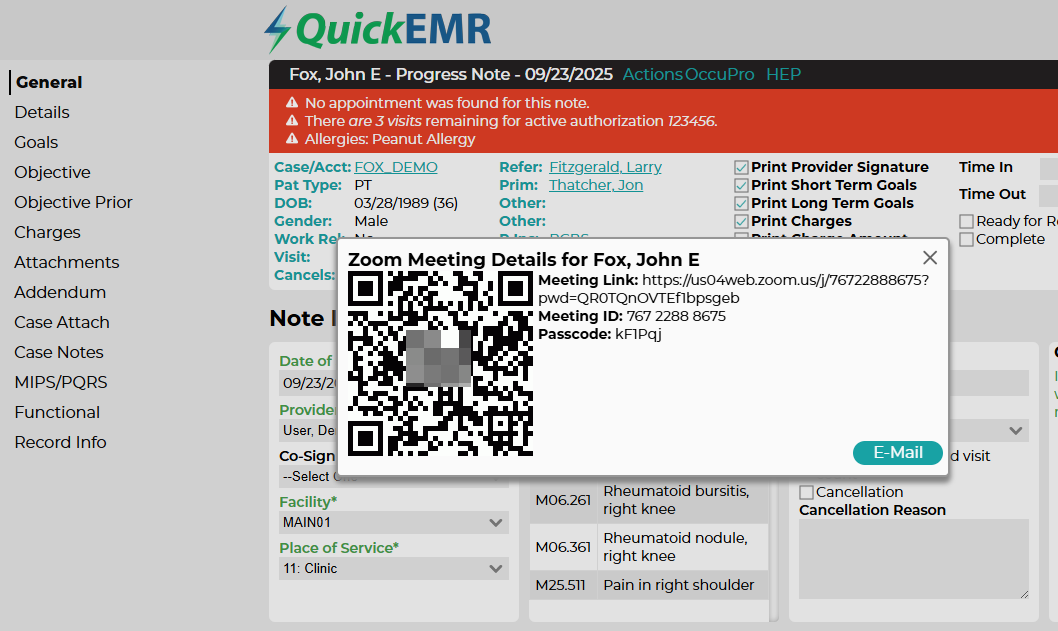Open the Actions menu
The width and height of the screenshot is (1058, 631).
pyautogui.click(x=652, y=74)
